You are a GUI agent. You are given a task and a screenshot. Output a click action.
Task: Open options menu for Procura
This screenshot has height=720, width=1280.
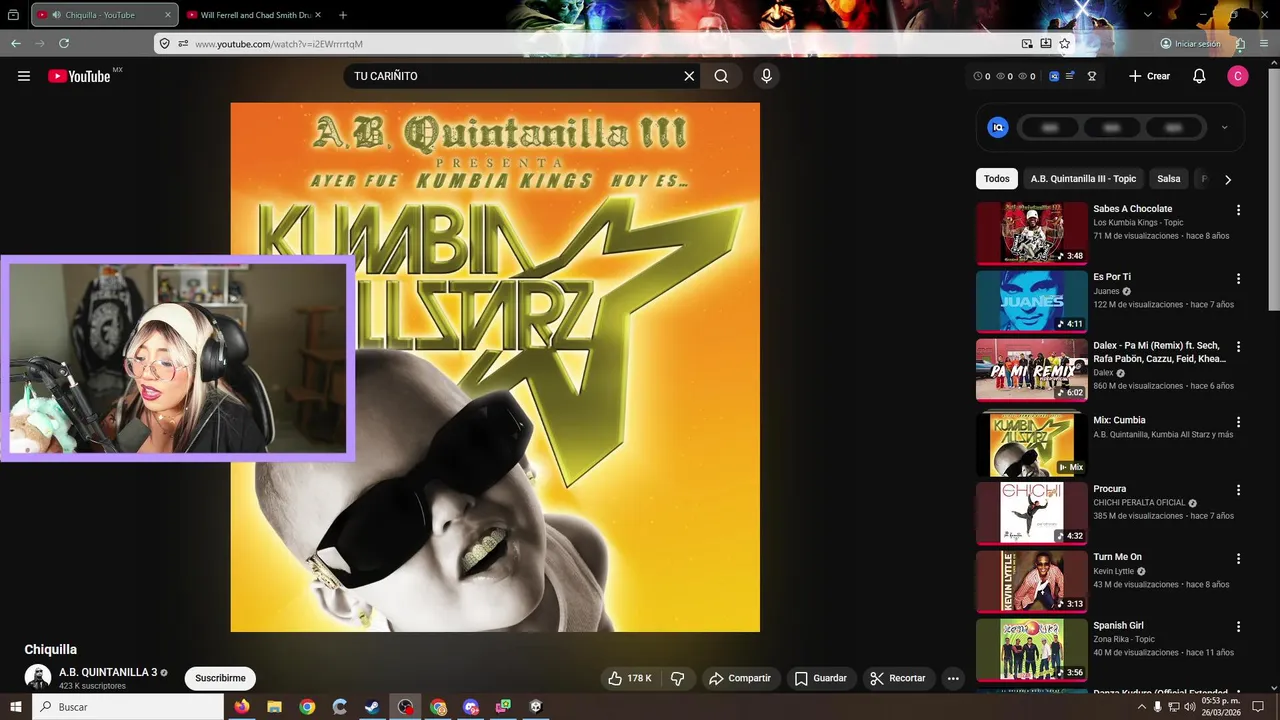[x=1238, y=490]
